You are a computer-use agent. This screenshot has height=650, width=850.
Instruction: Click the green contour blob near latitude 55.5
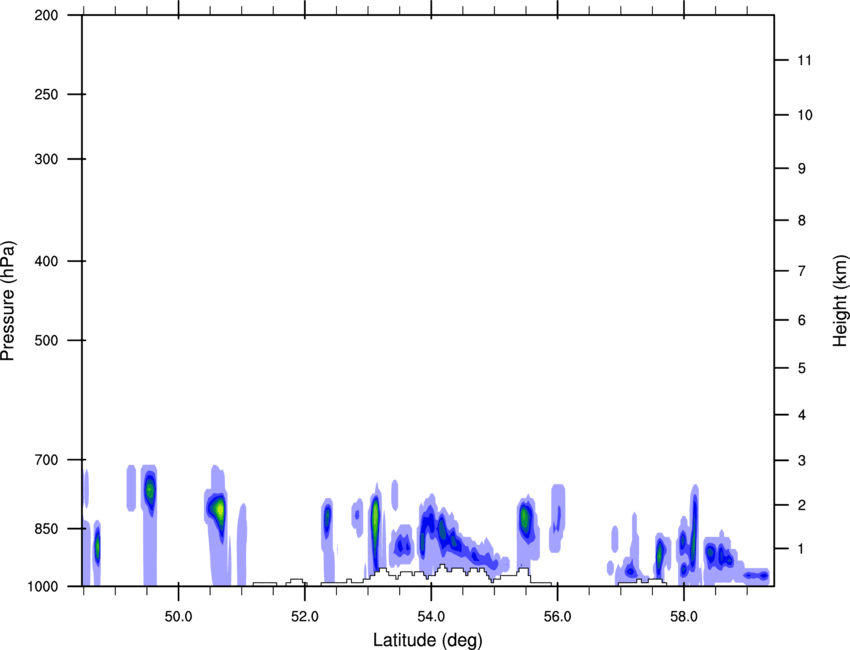click(525, 518)
